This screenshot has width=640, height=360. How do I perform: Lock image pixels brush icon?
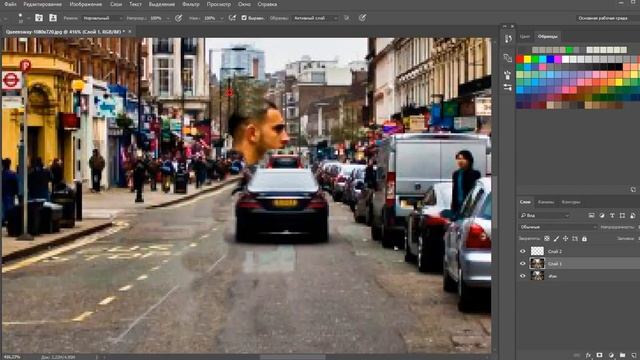(x=556, y=239)
